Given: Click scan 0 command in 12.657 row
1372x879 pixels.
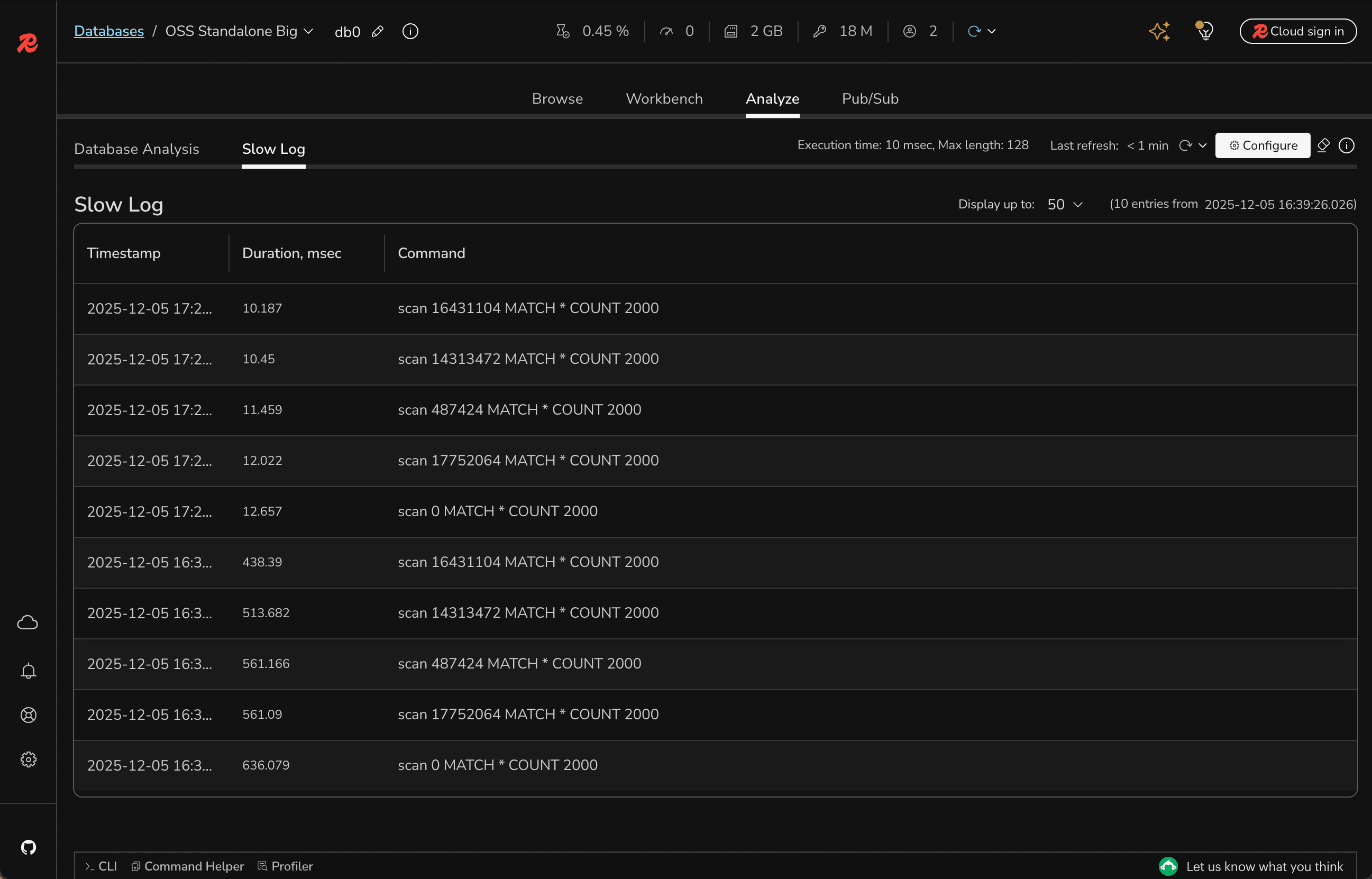Looking at the screenshot, I should tap(498, 511).
